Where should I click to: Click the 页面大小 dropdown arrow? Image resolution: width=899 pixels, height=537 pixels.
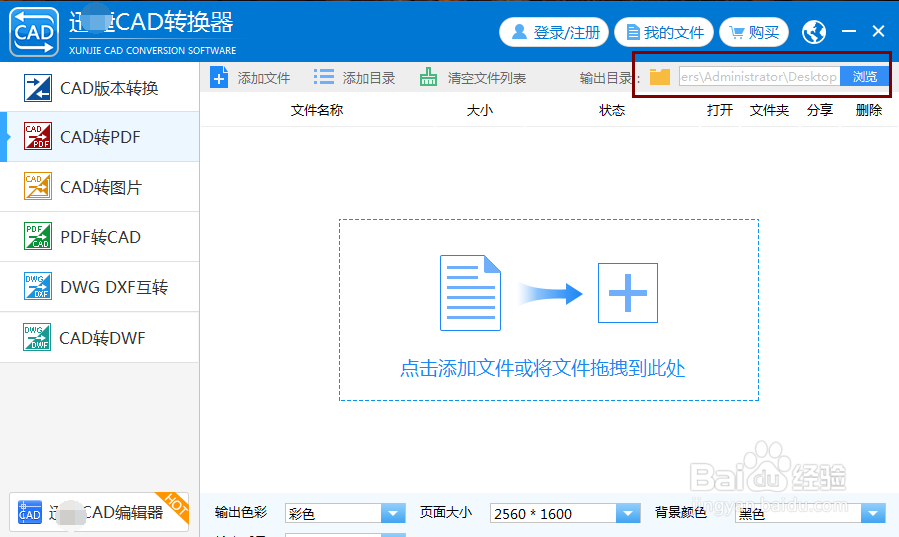pos(628,513)
